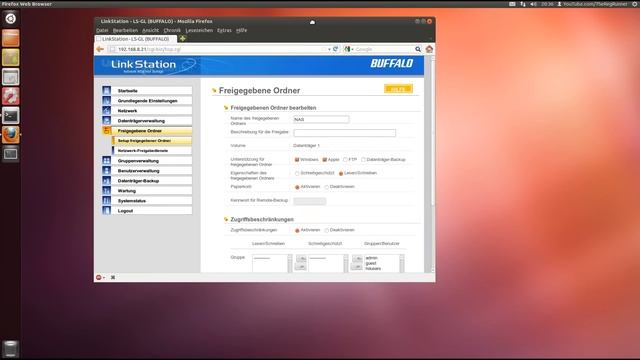Go back with Firefox back arrow
Image resolution: width=640 pixels, height=360 pixels.
coord(100,49)
